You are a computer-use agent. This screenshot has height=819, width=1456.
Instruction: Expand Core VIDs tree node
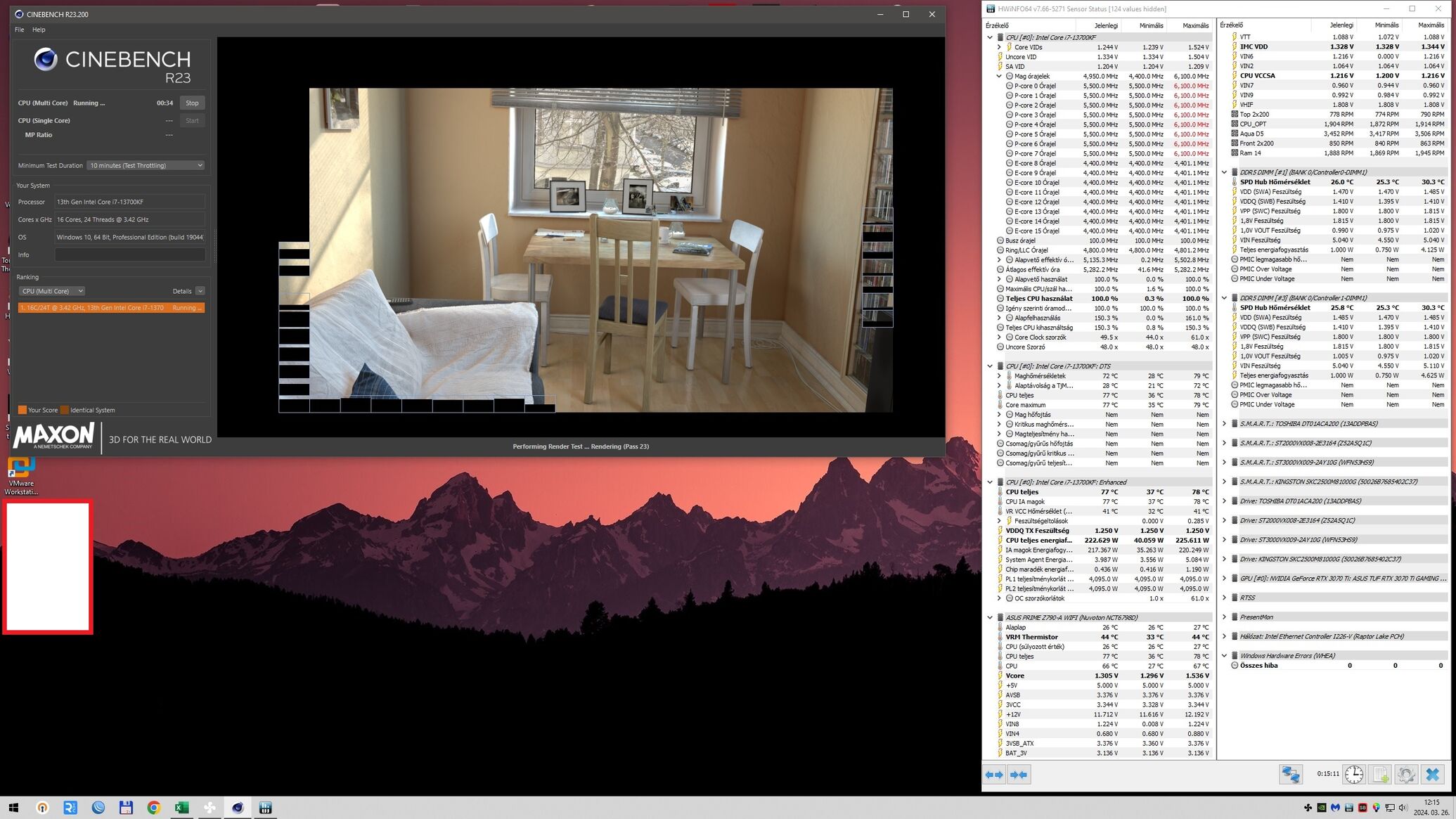(999, 47)
